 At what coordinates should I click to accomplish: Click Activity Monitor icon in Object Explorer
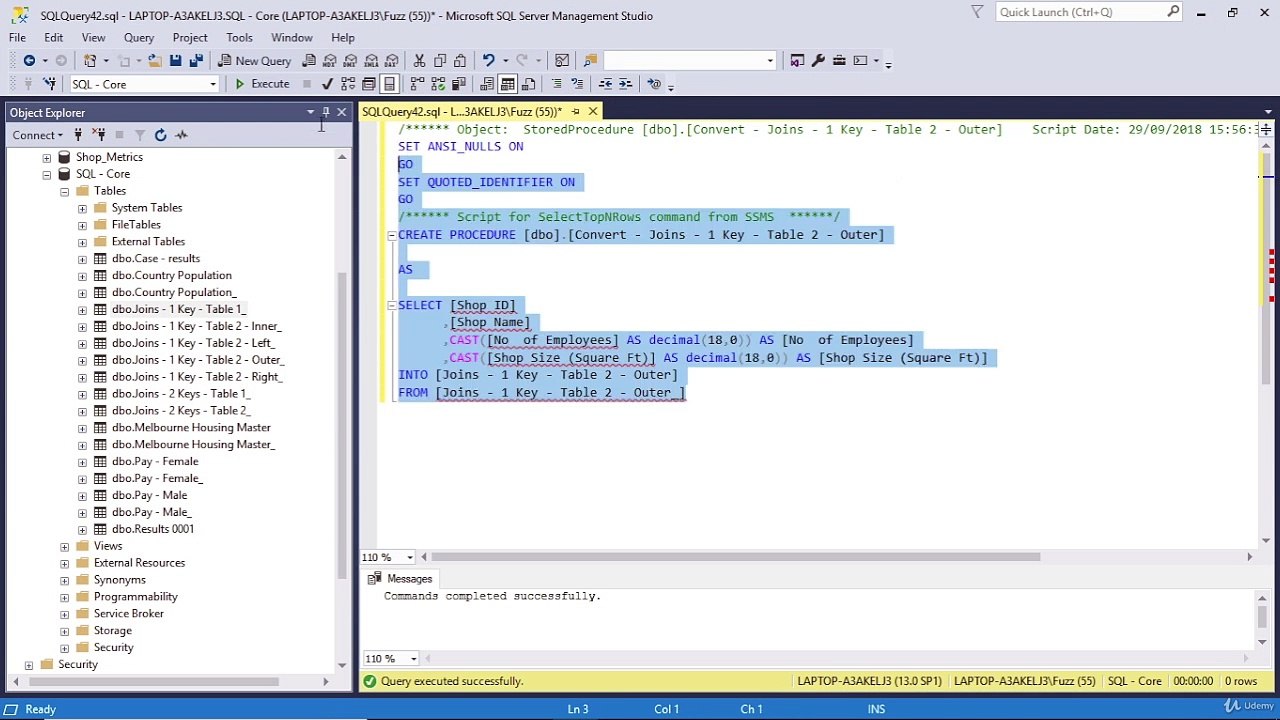point(181,135)
